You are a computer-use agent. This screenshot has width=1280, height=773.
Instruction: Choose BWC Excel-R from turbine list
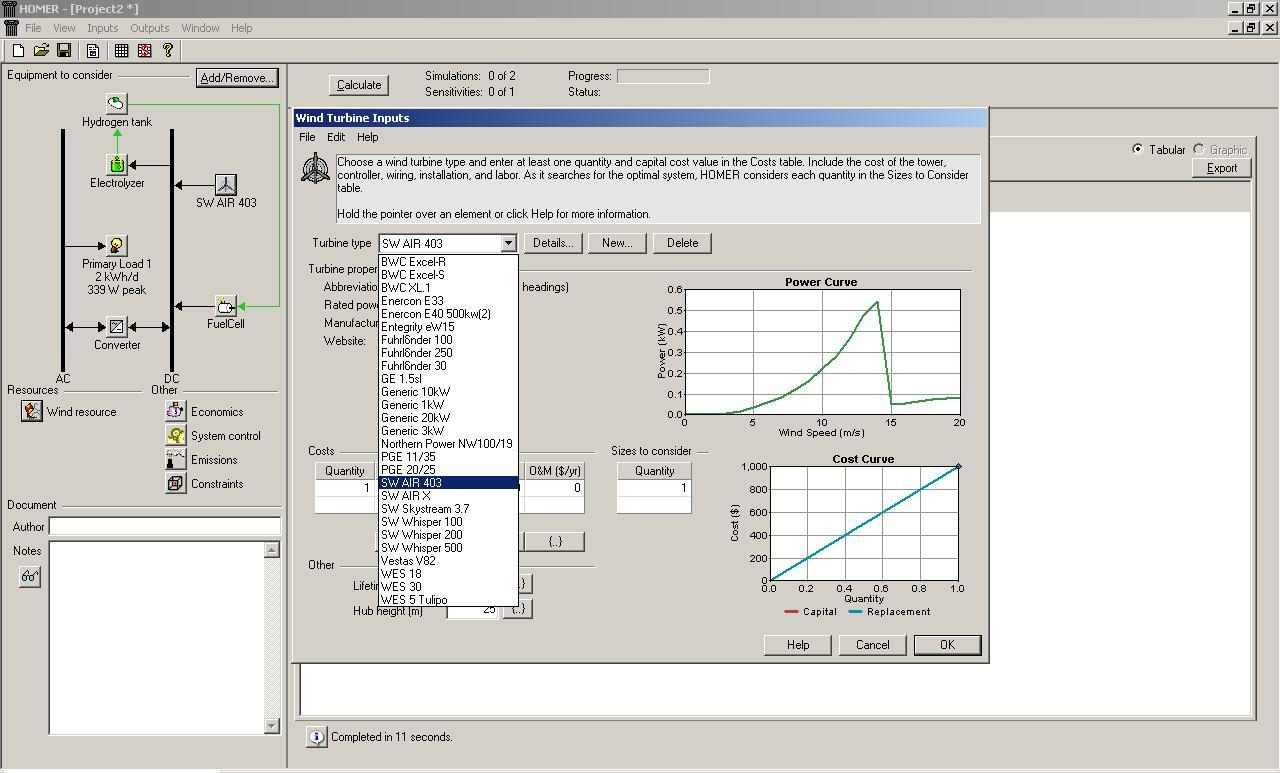click(448, 262)
